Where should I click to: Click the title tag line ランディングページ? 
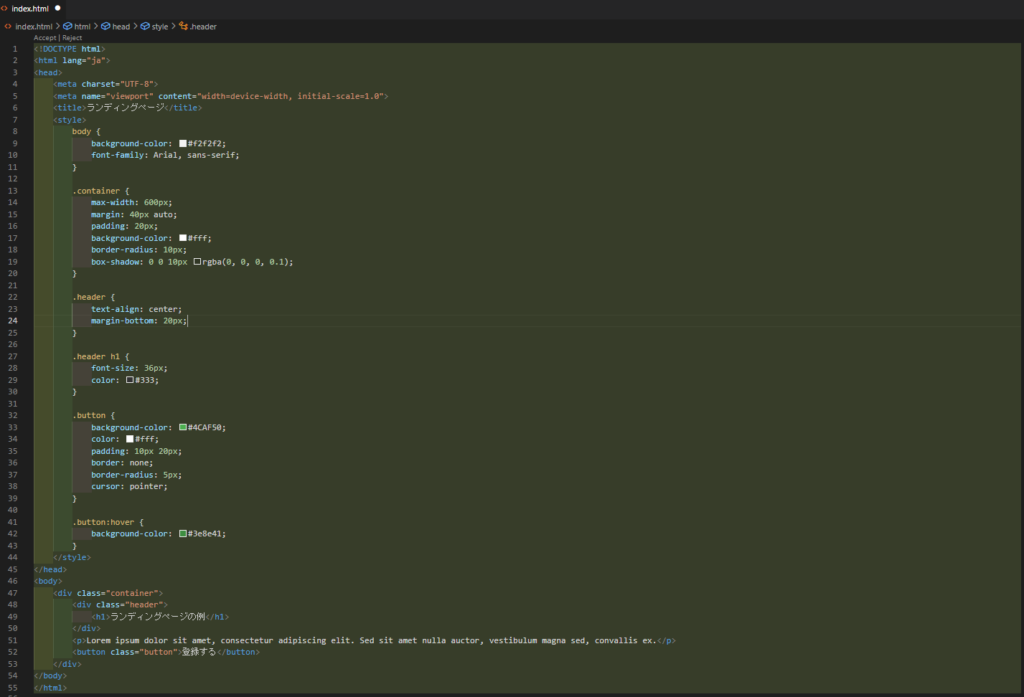[x=127, y=108]
